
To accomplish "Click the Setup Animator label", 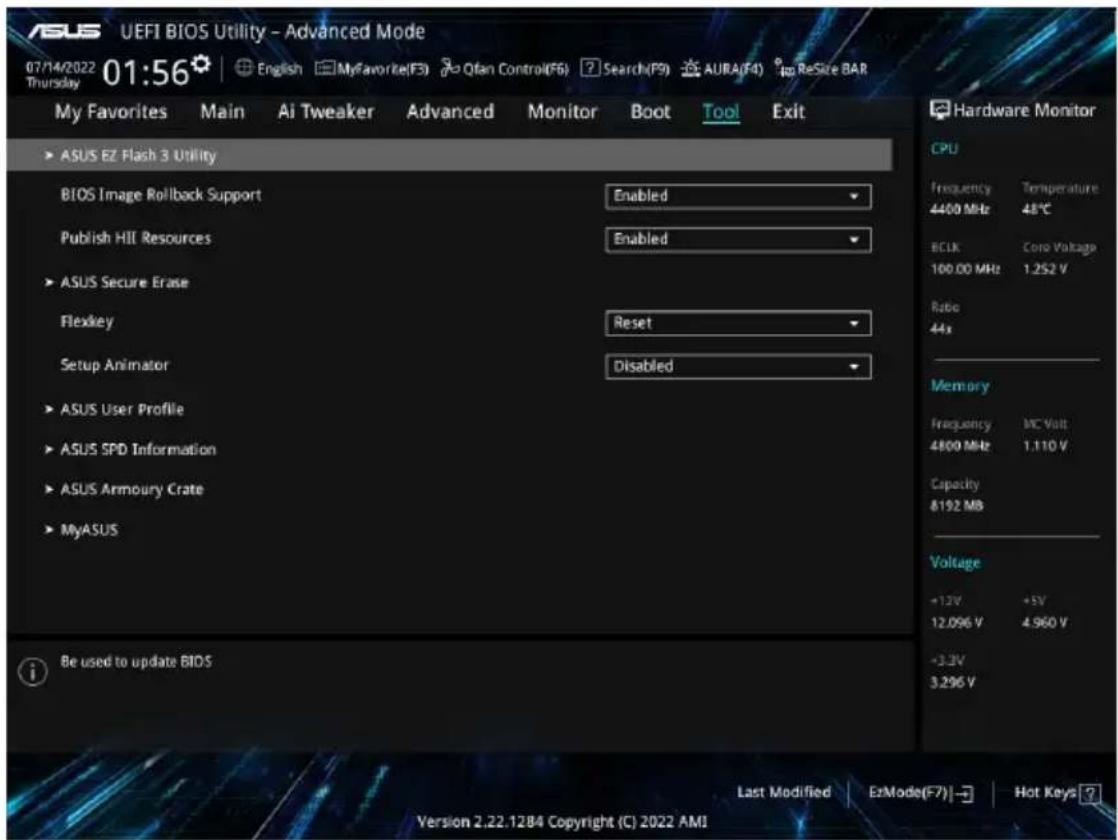I will (114, 365).
